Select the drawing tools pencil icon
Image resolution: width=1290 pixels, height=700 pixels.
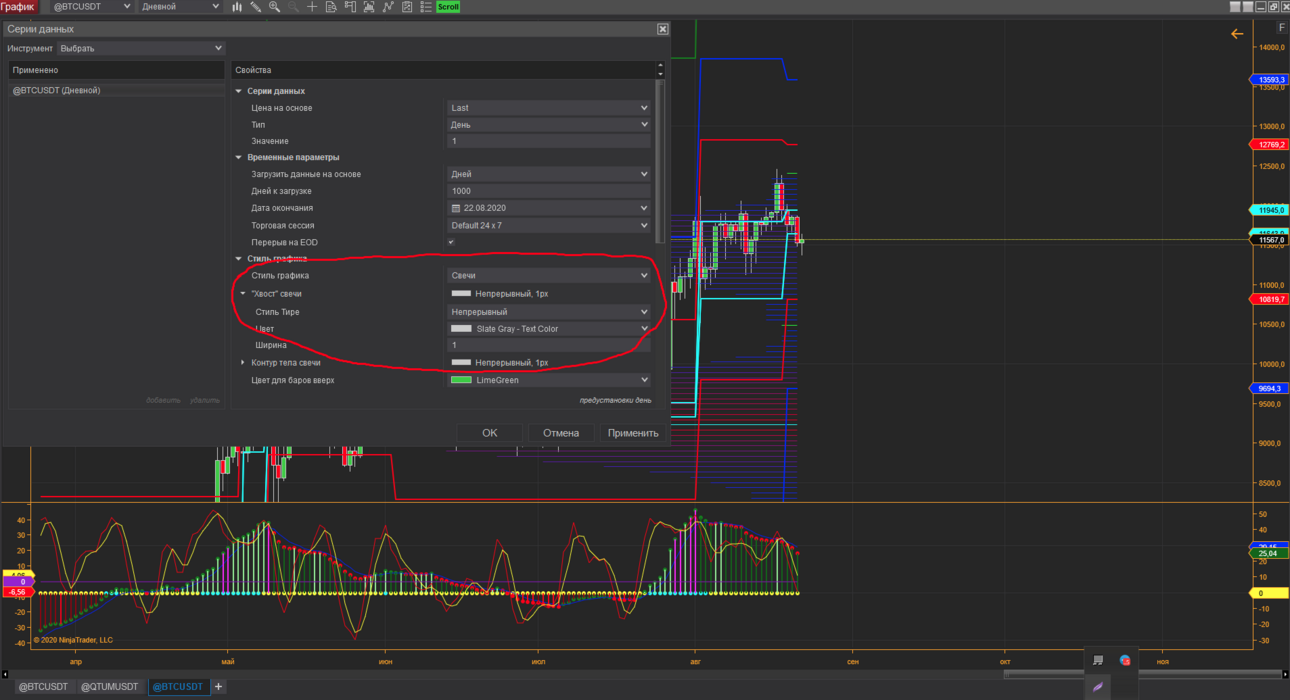tap(256, 7)
